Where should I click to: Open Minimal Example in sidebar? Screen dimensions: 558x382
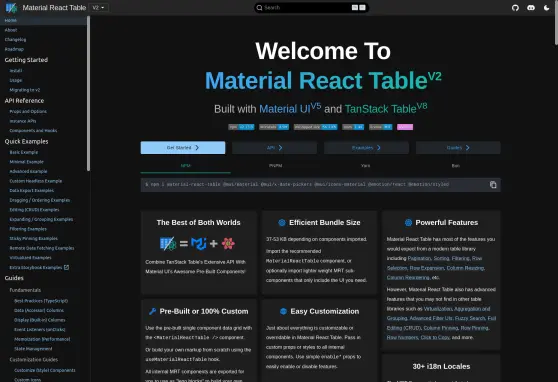(26, 162)
